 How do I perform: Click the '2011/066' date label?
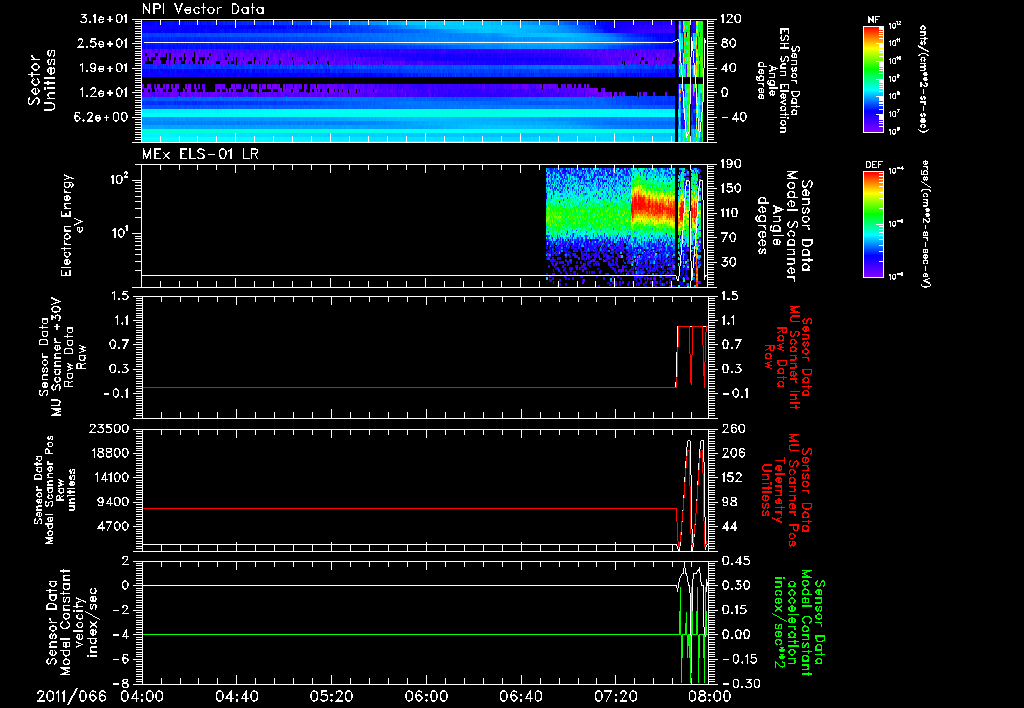click(71, 696)
